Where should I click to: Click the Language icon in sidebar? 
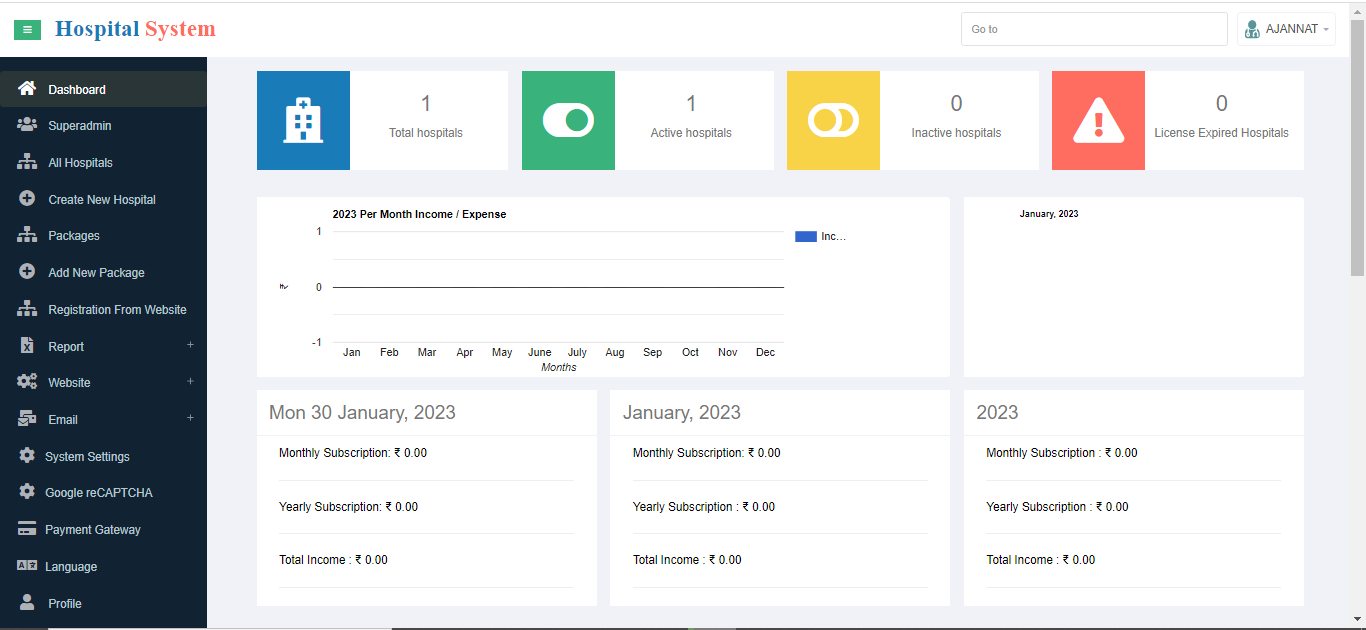(27, 566)
